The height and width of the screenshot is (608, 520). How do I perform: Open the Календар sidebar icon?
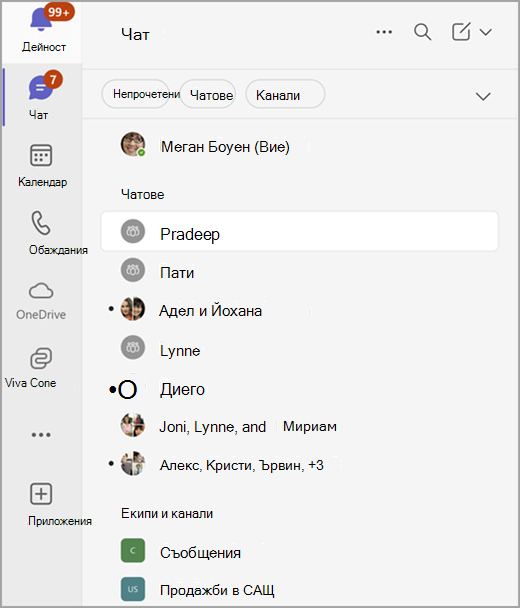click(x=41, y=155)
